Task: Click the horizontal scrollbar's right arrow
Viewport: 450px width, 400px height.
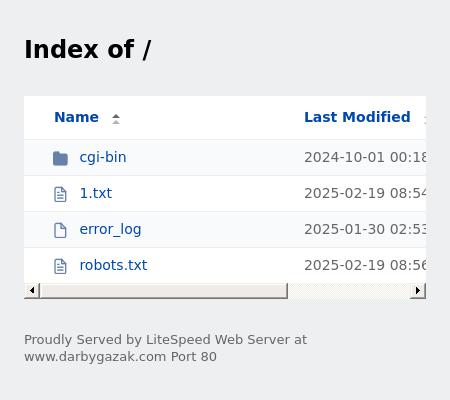Action: pos(418,291)
